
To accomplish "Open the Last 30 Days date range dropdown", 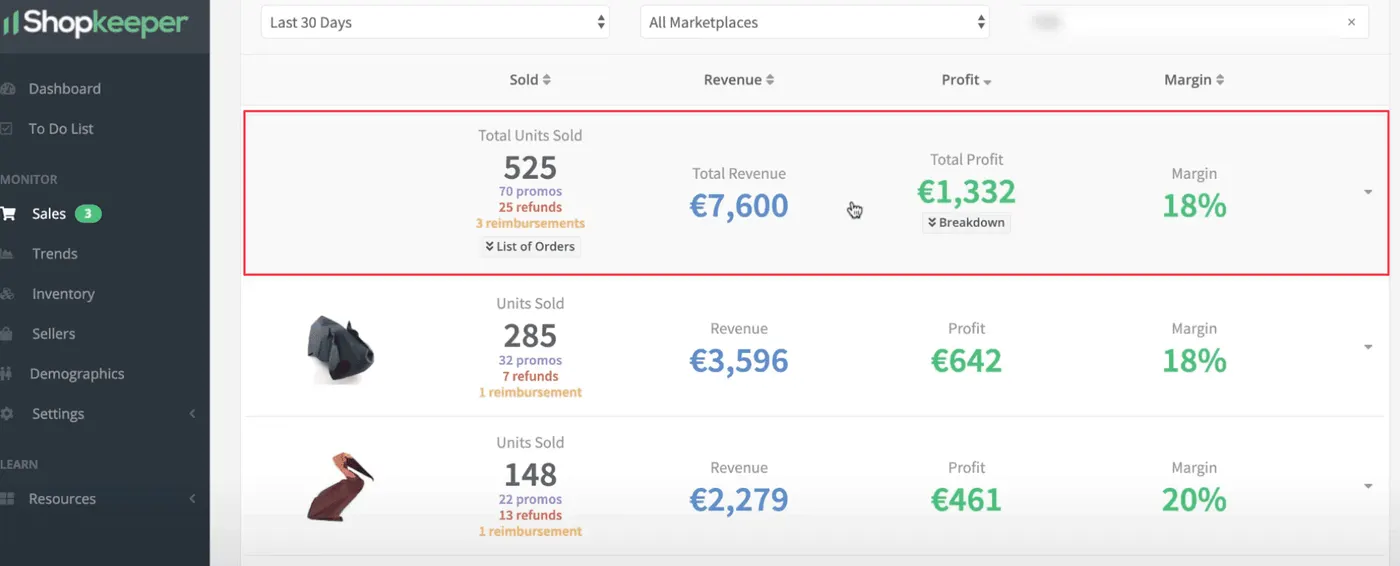I will click(435, 22).
